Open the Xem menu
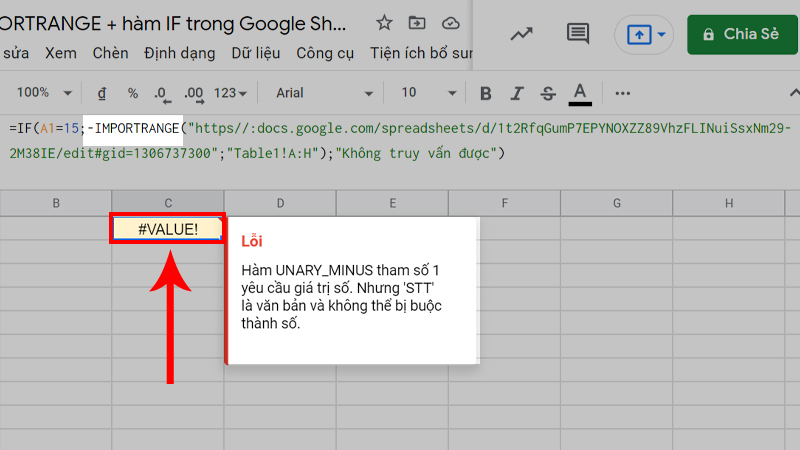Image resolution: width=800 pixels, height=450 pixels. (61, 53)
